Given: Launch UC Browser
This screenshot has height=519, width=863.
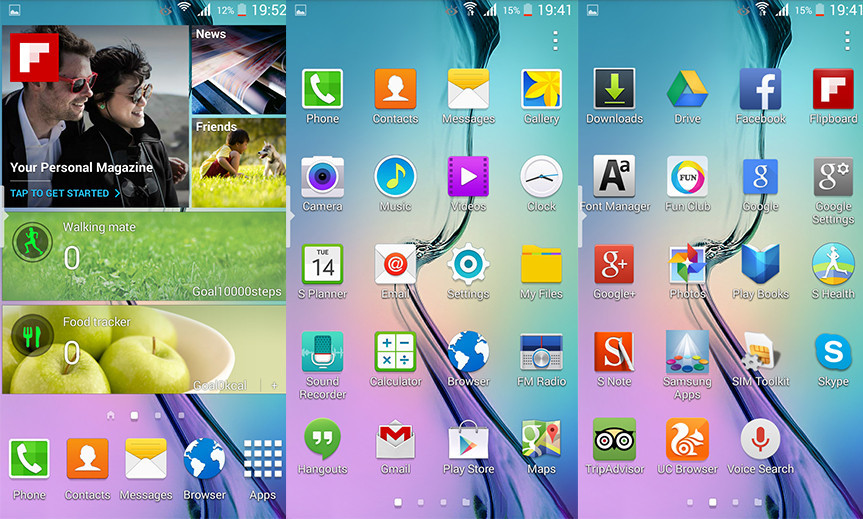Looking at the screenshot, I should 687,440.
